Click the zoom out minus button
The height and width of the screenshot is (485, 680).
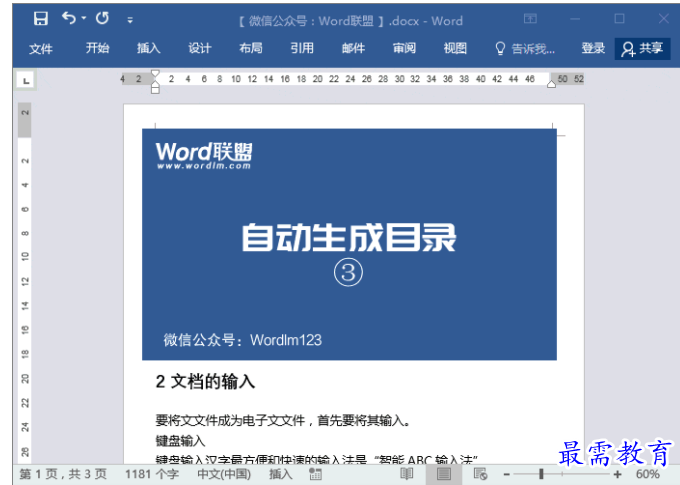tap(506, 475)
